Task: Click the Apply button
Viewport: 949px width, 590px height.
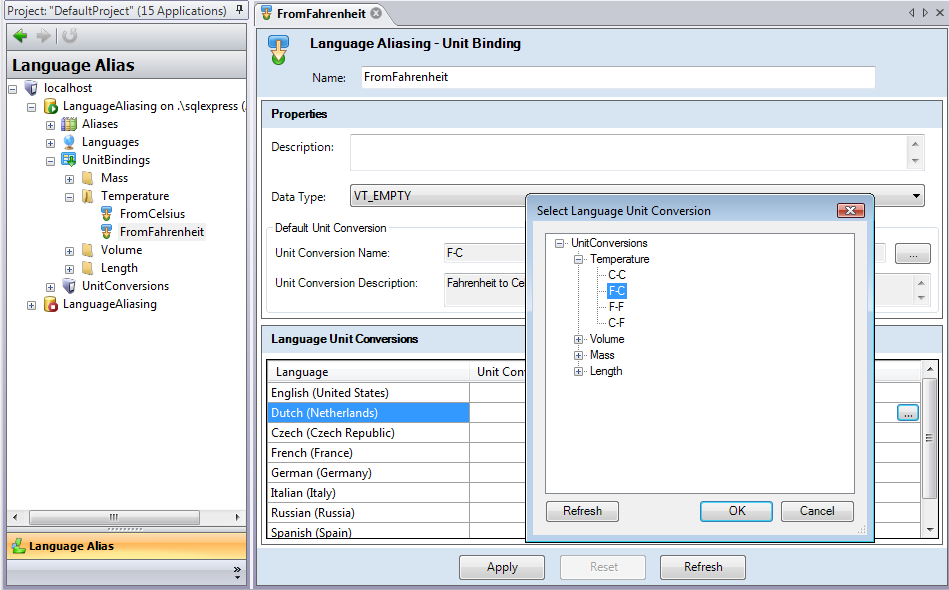Action: [x=501, y=567]
